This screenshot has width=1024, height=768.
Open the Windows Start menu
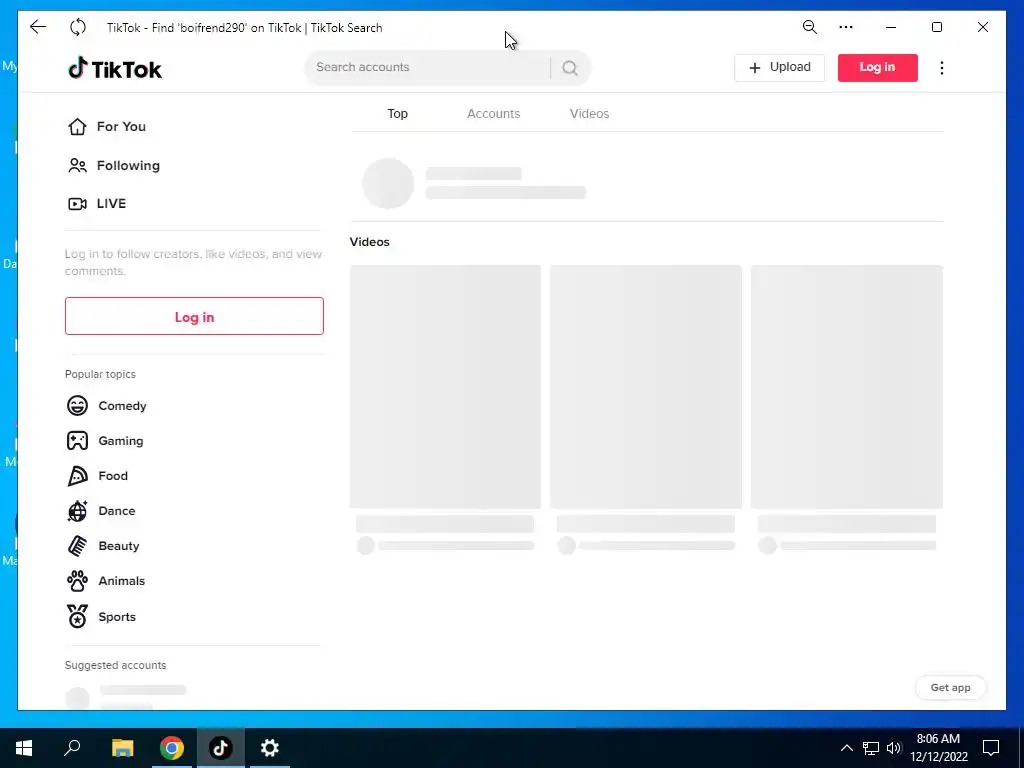coord(24,748)
